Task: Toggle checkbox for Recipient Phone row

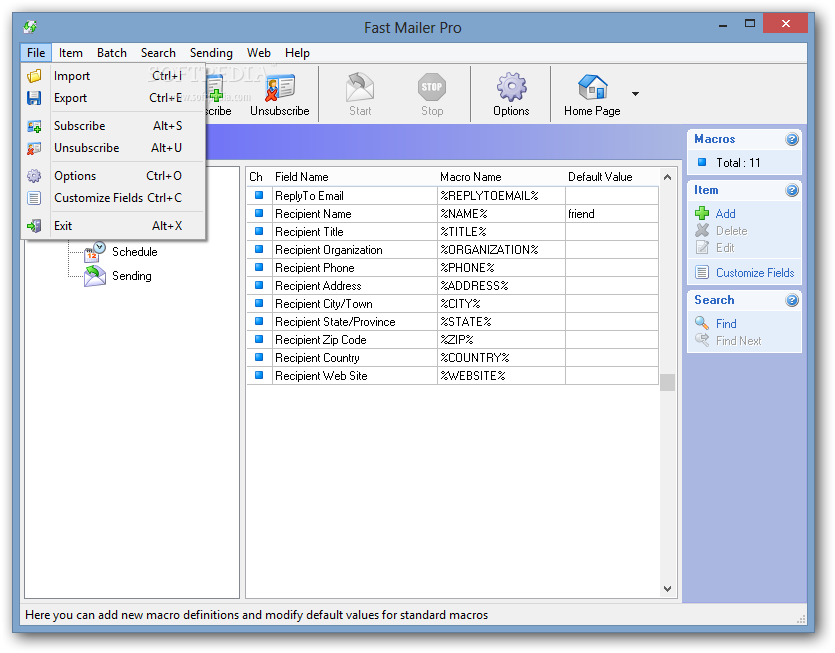Action: click(259, 267)
